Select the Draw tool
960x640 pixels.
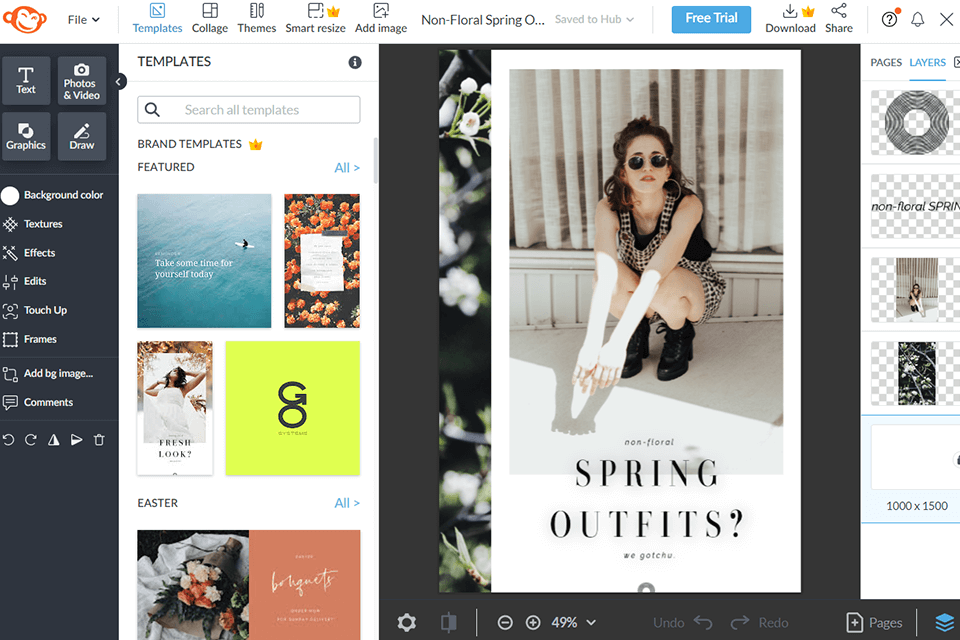(x=81, y=136)
